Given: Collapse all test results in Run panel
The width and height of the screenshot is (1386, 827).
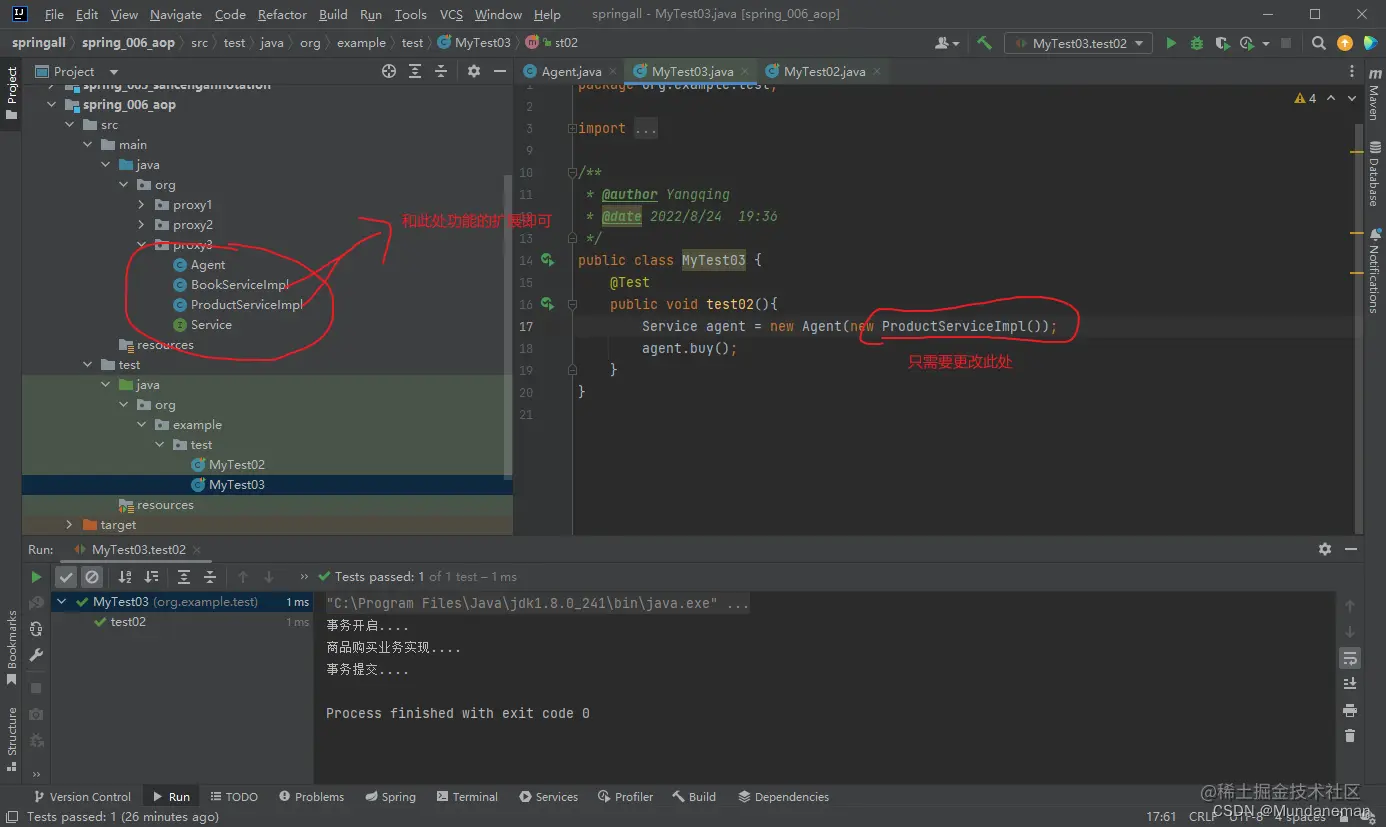Looking at the screenshot, I should point(210,577).
